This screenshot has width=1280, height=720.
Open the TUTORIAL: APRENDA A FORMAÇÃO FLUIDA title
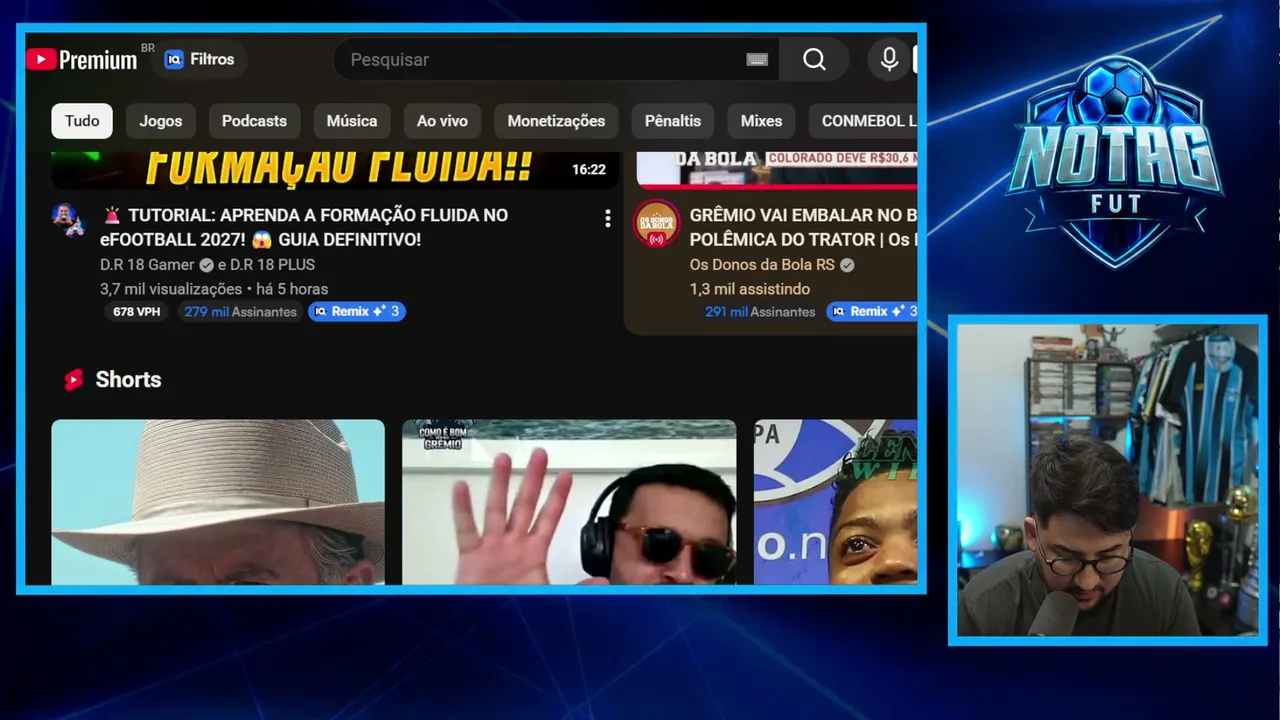point(304,227)
